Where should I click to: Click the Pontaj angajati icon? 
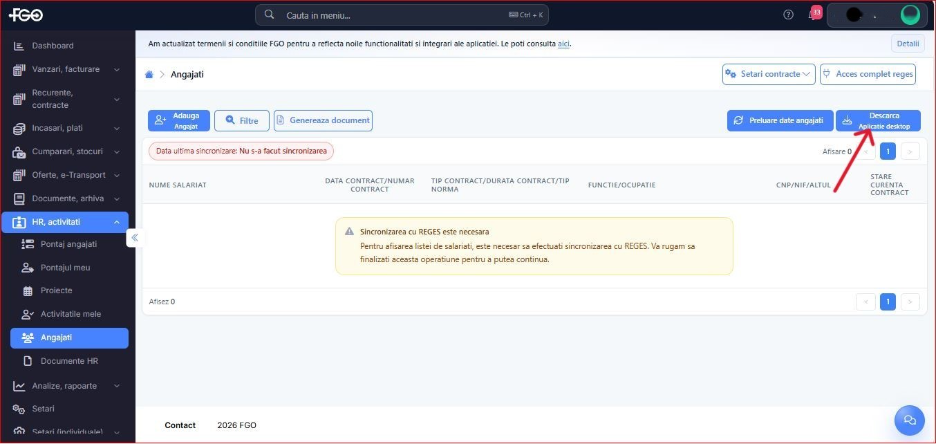[x=27, y=244]
